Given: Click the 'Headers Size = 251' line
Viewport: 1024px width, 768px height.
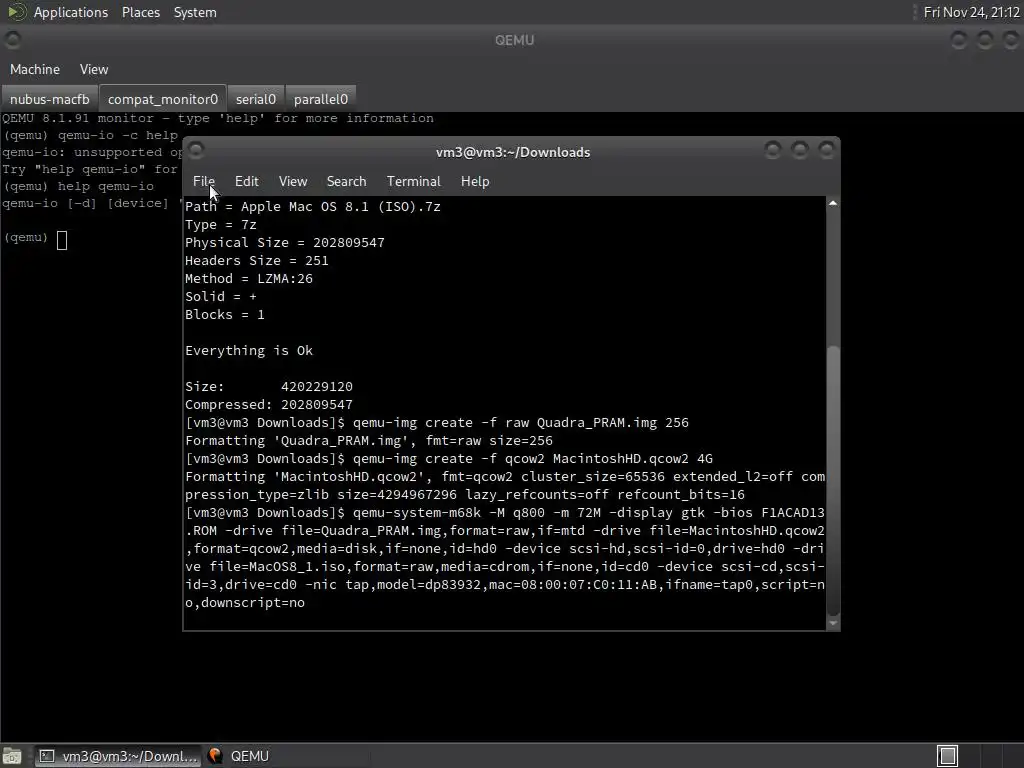Looking at the screenshot, I should tap(257, 261).
